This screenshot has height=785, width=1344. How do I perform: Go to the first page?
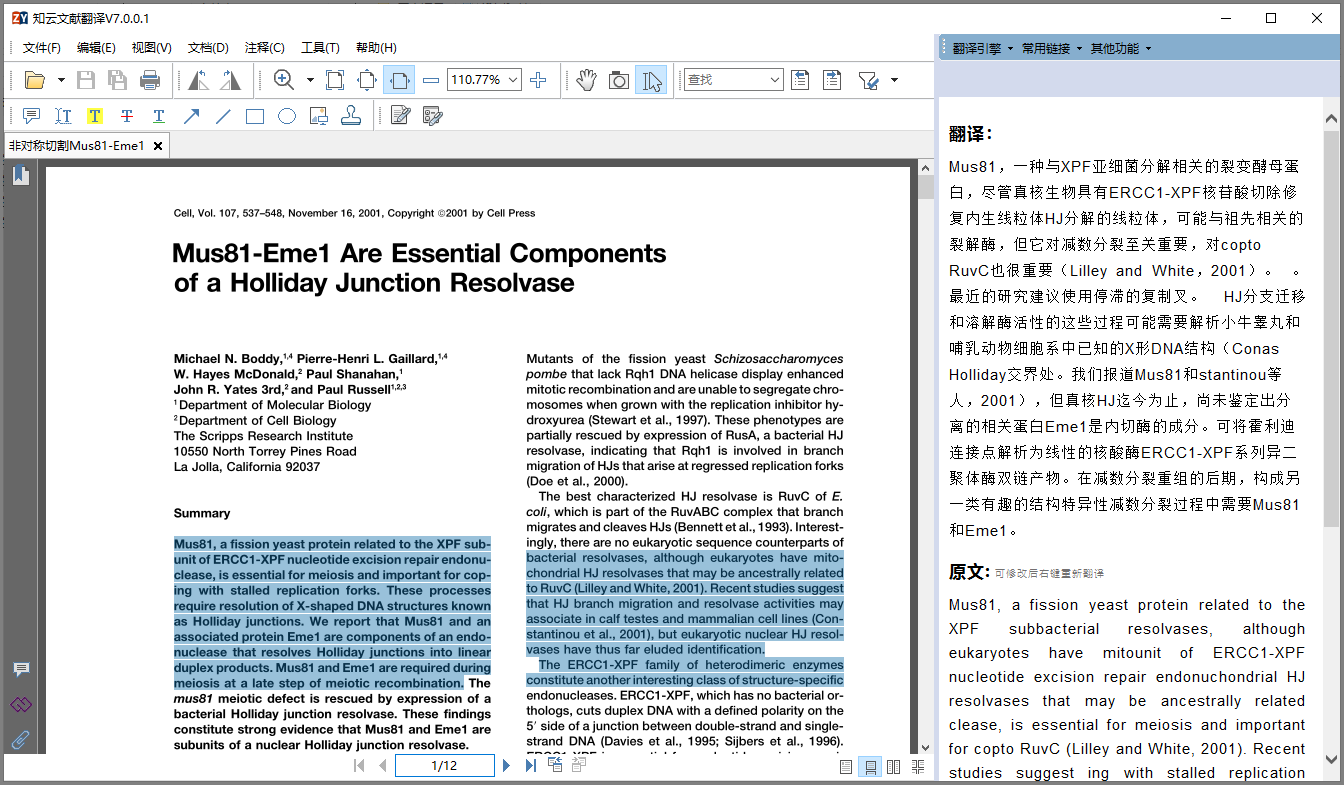coord(359,766)
